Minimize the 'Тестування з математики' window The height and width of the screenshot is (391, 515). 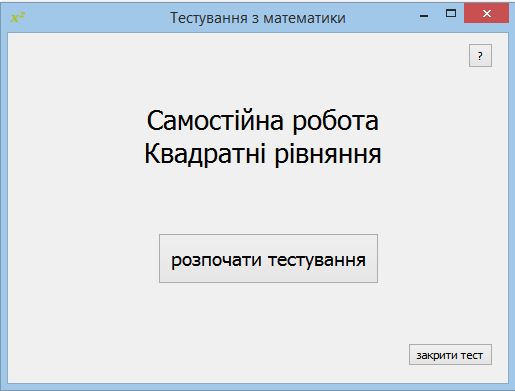click(424, 15)
